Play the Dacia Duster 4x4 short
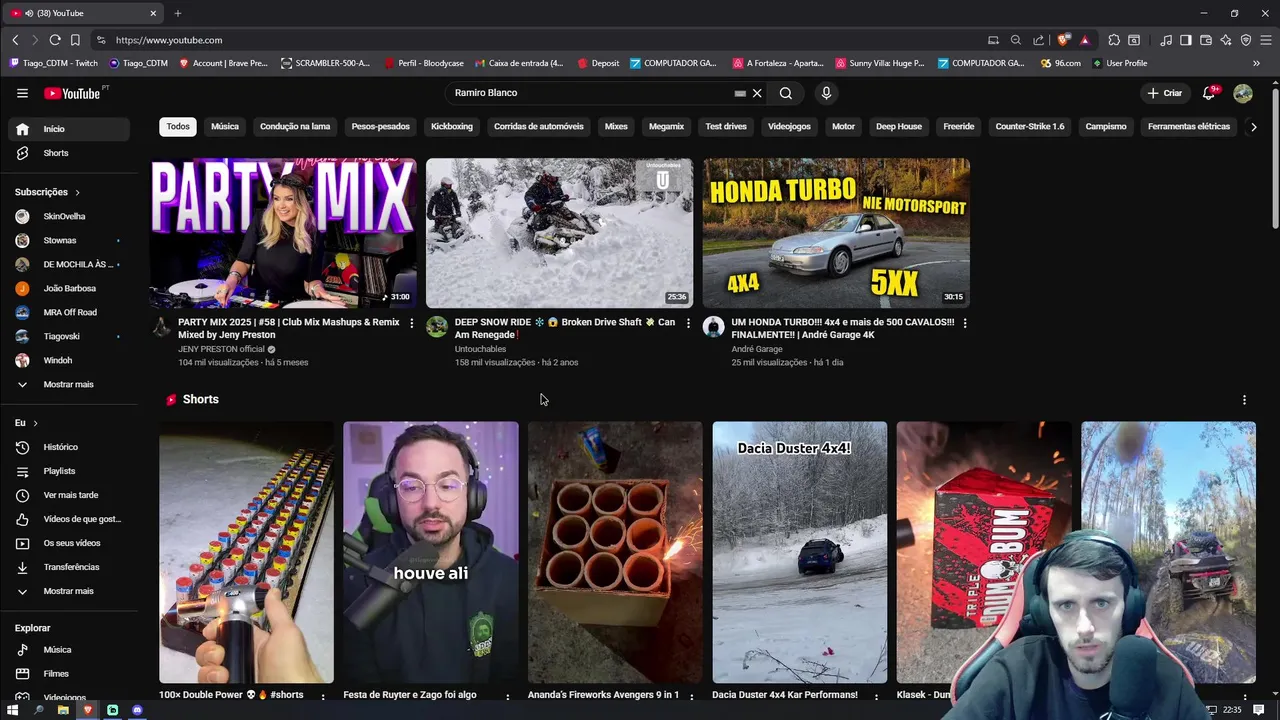1280x720 pixels. [x=800, y=552]
